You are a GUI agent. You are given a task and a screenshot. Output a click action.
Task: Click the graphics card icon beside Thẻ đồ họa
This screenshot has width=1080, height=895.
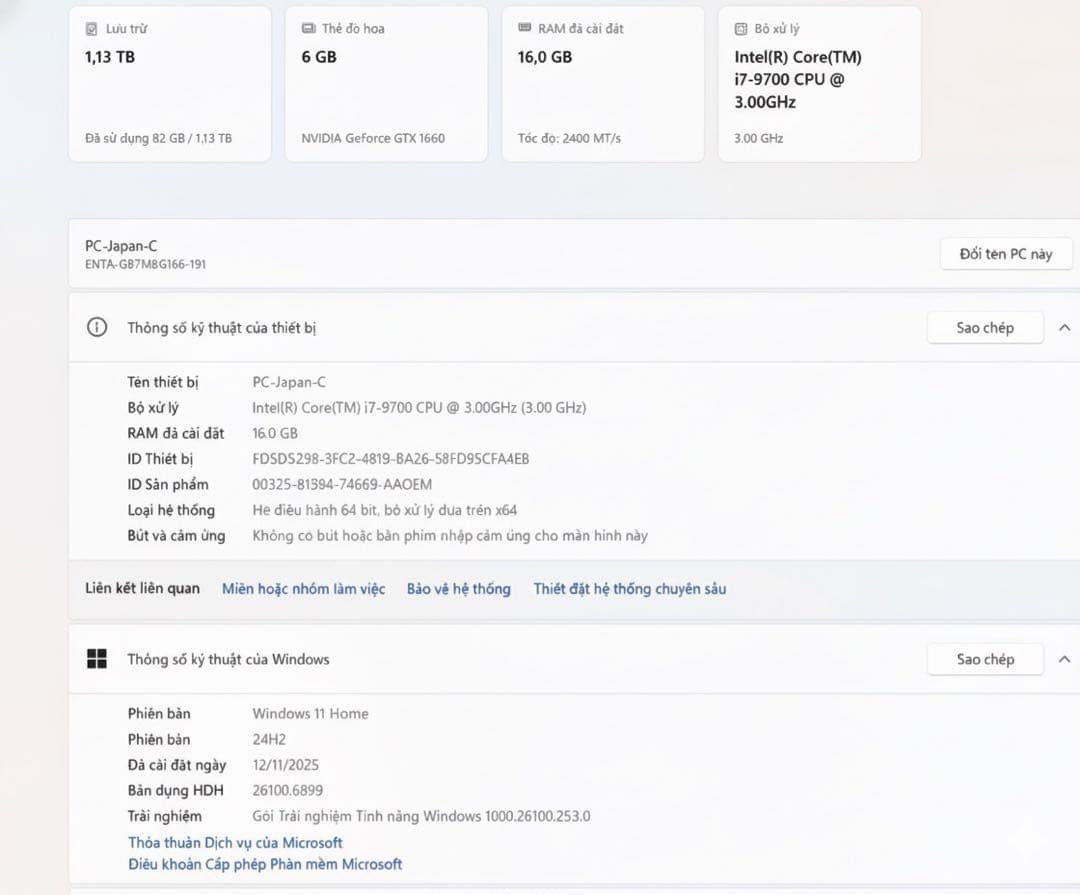pyautogui.click(x=308, y=29)
